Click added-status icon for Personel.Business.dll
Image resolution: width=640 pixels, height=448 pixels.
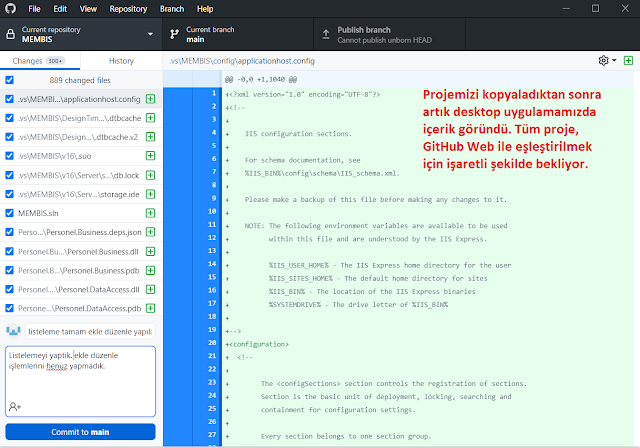coord(151,251)
